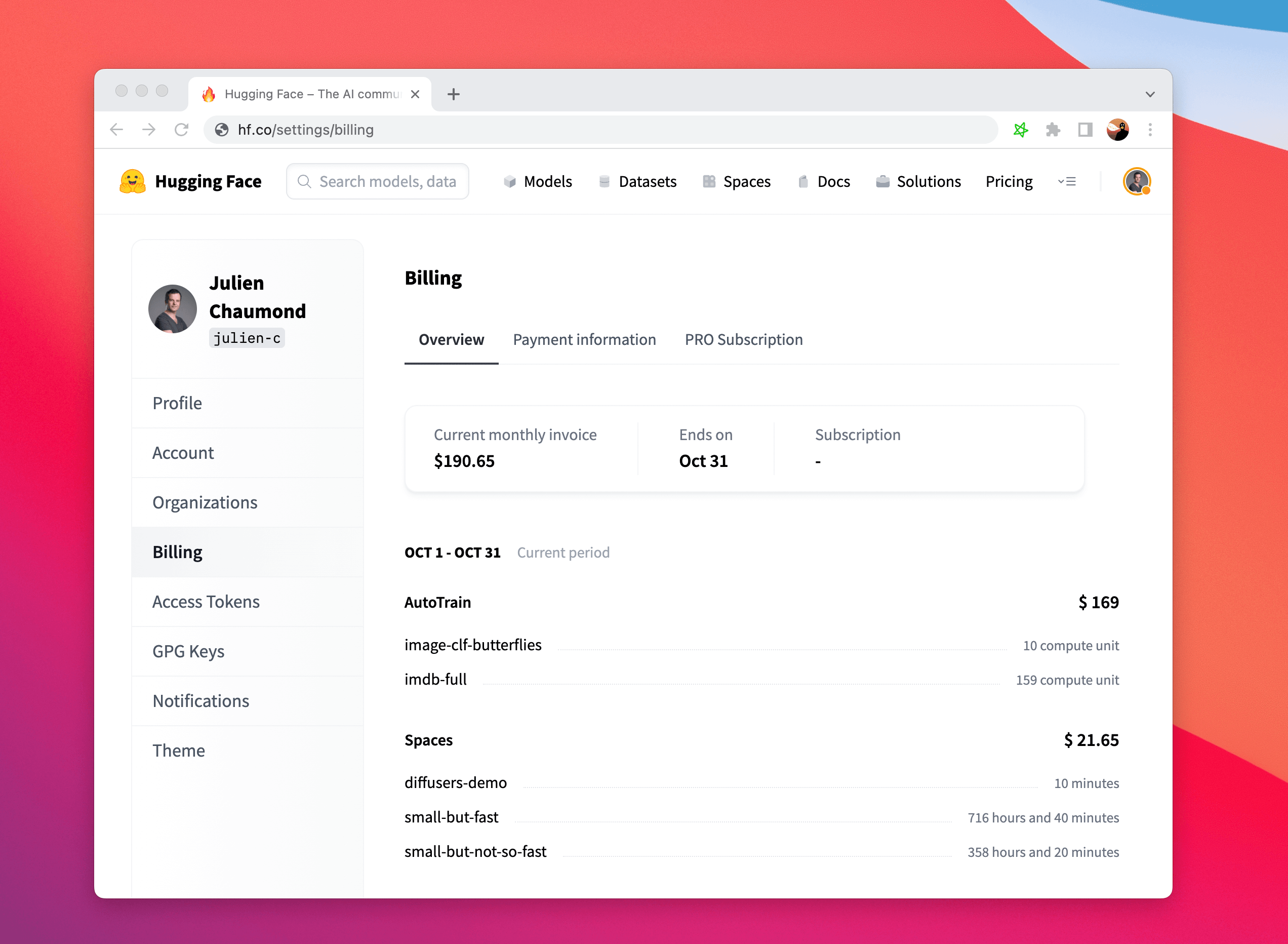Click the Hugging Face emoji logo
The image size is (1288, 944).
(132, 182)
